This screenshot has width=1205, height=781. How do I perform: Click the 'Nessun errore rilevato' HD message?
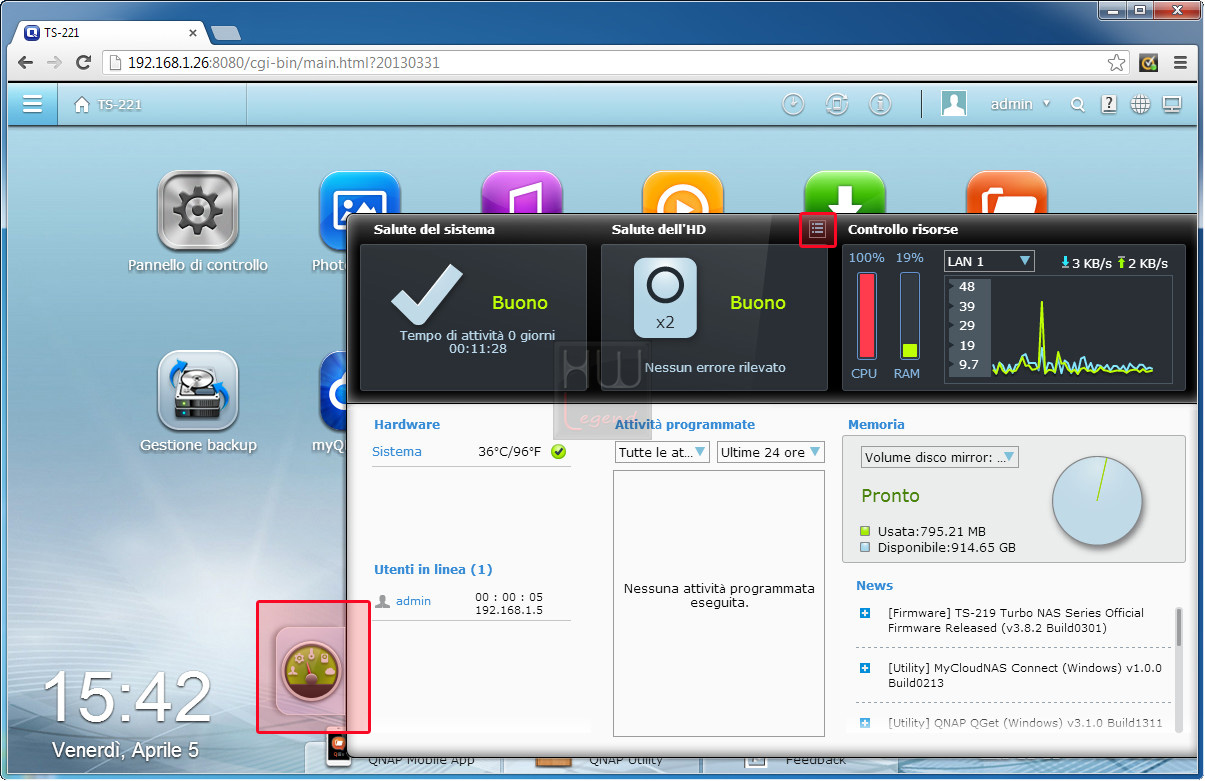tap(715, 367)
